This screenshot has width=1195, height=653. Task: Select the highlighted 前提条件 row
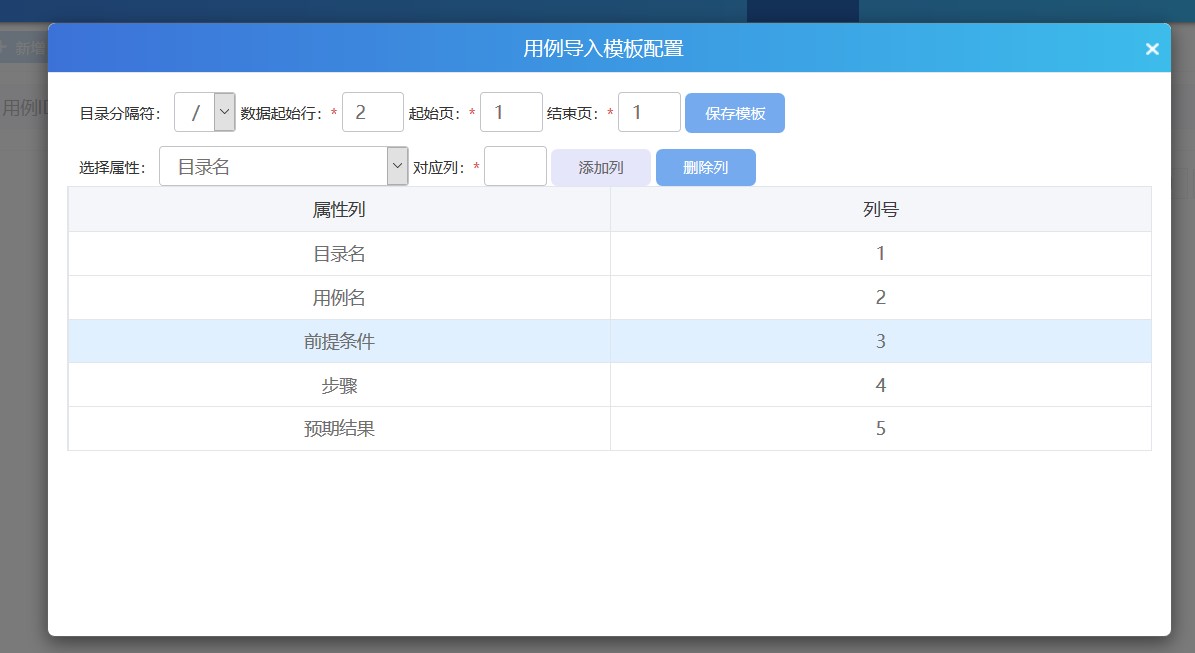coord(339,341)
